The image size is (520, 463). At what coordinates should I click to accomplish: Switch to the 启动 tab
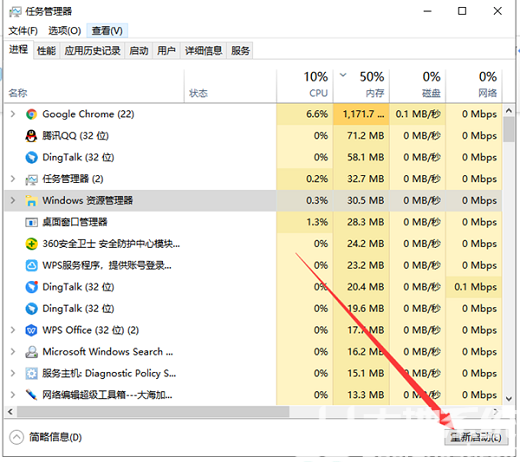(139, 51)
